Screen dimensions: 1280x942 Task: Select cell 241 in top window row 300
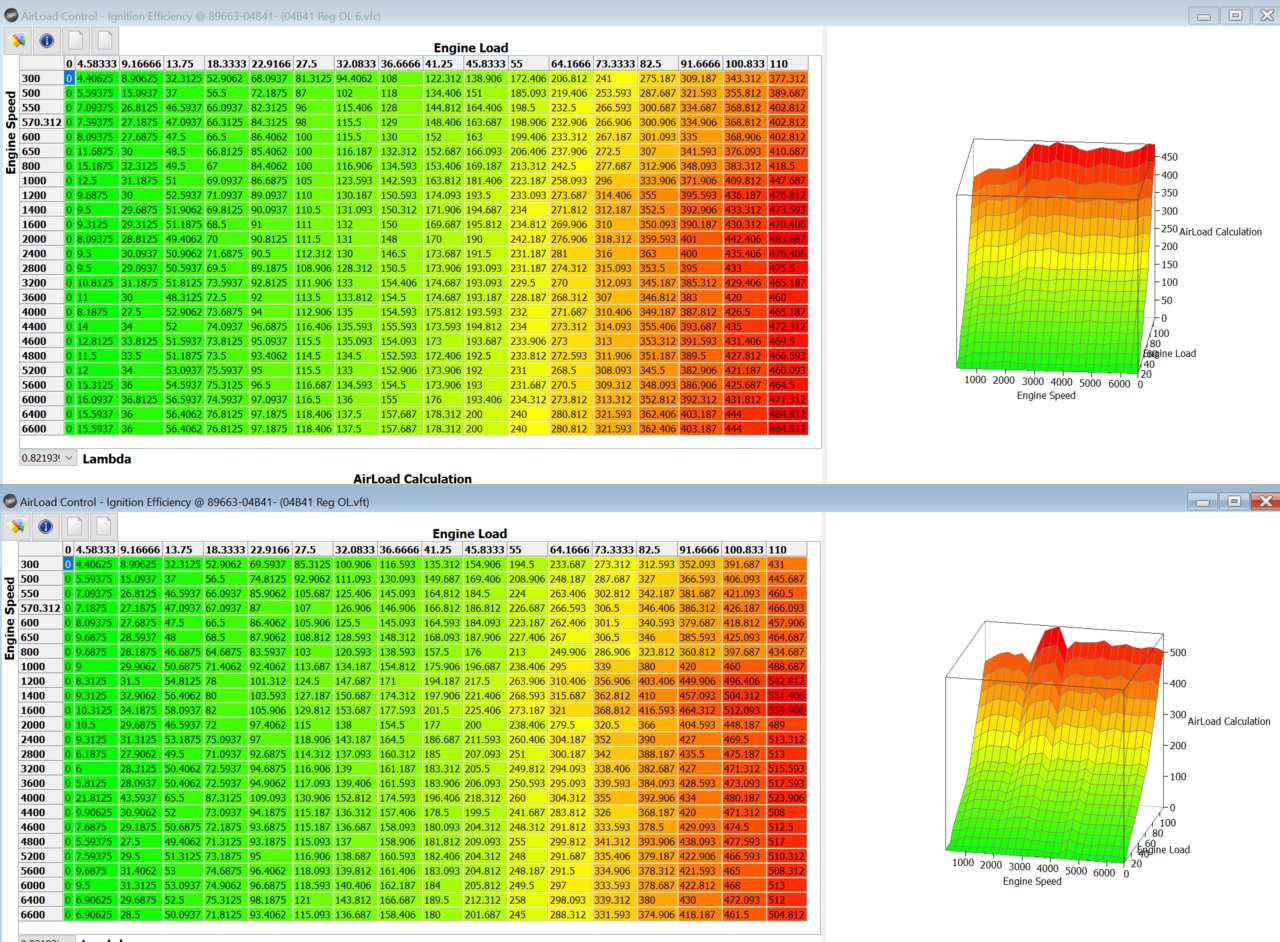614,77
